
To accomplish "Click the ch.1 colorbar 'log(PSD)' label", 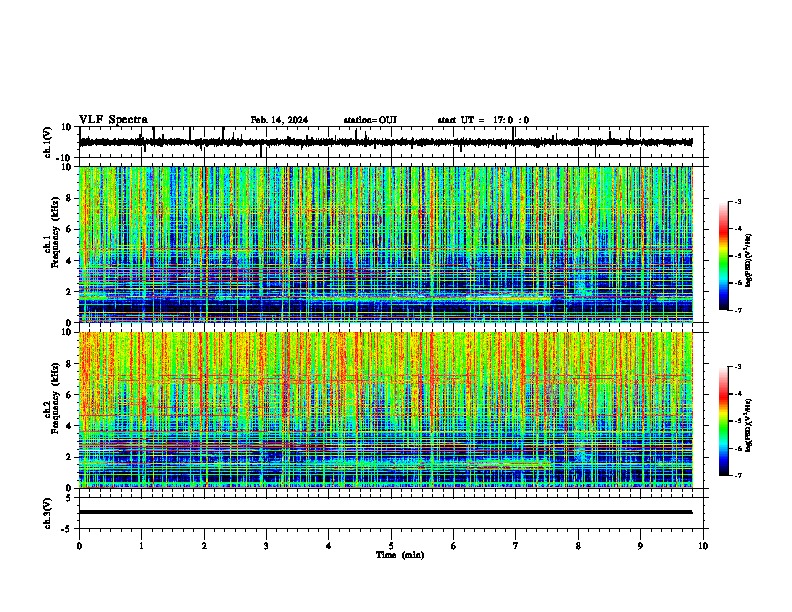I will tap(748, 261).
